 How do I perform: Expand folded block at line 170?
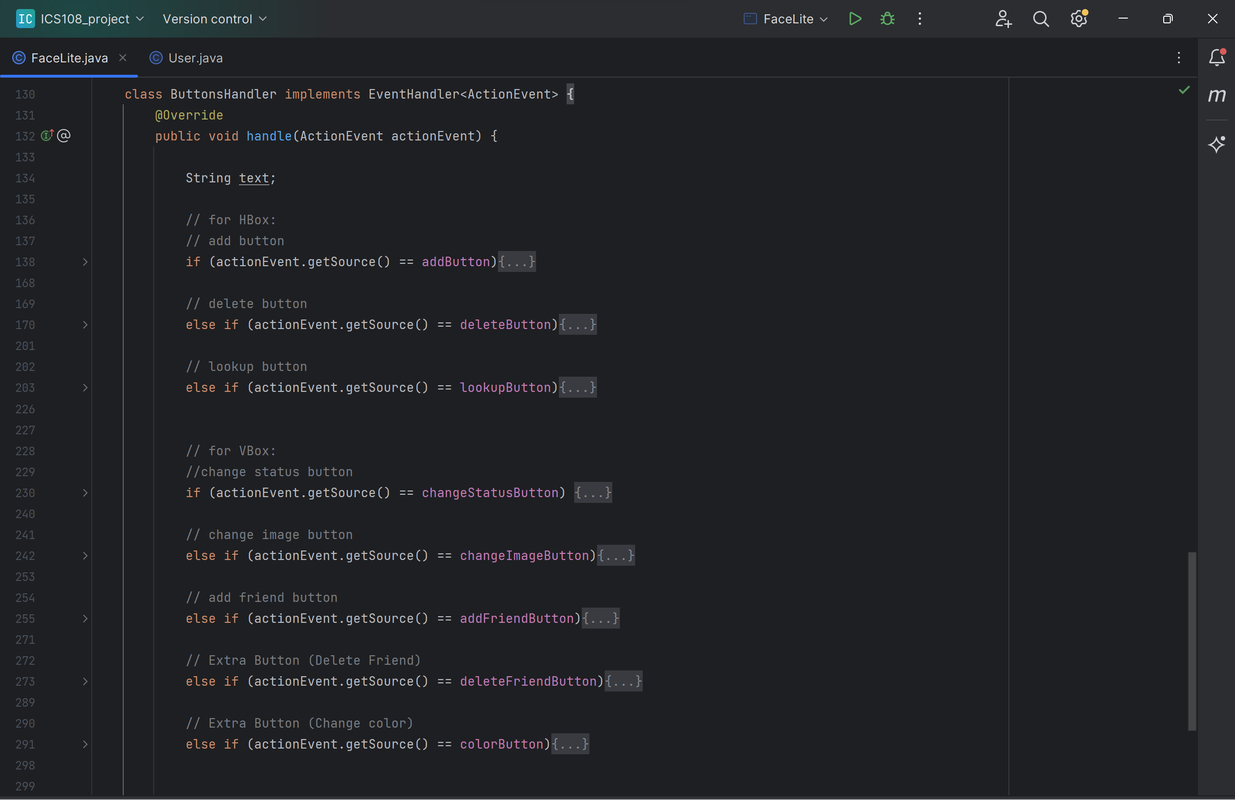coord(85,325)
